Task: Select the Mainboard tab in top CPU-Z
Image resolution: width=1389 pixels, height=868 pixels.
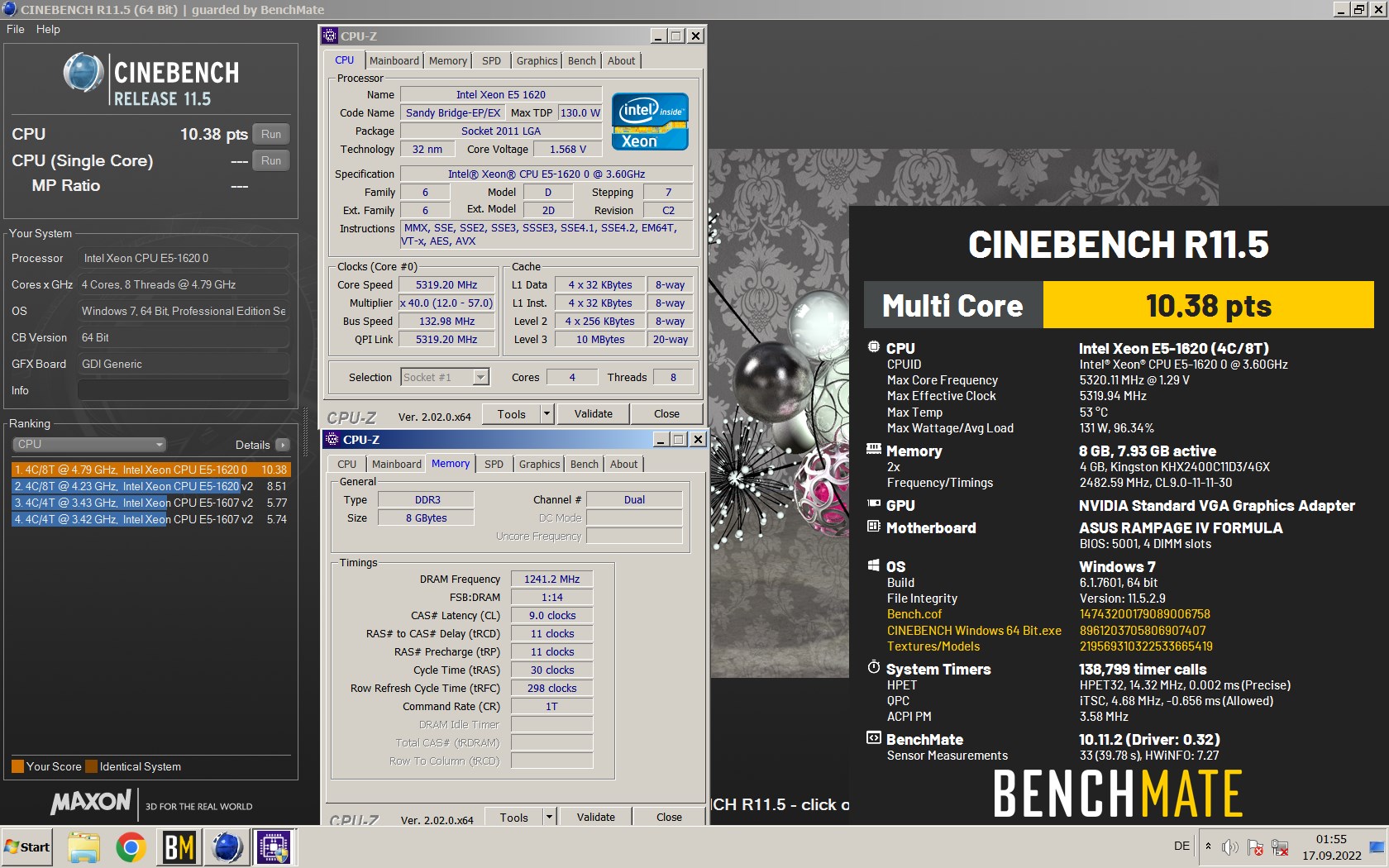Action: pos(394,61)
